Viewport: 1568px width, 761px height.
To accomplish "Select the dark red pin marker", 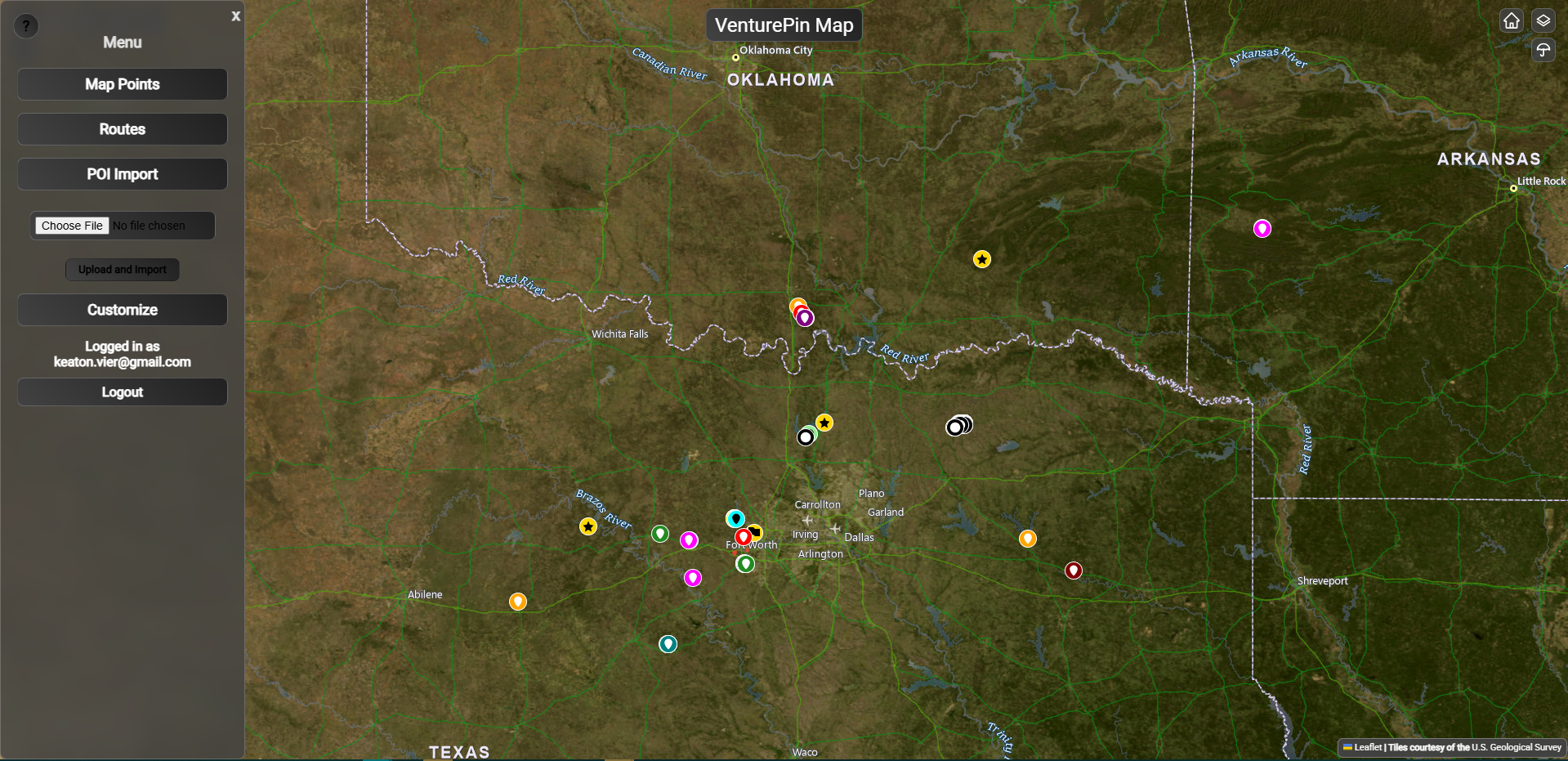I will (x=1074, y=570).
